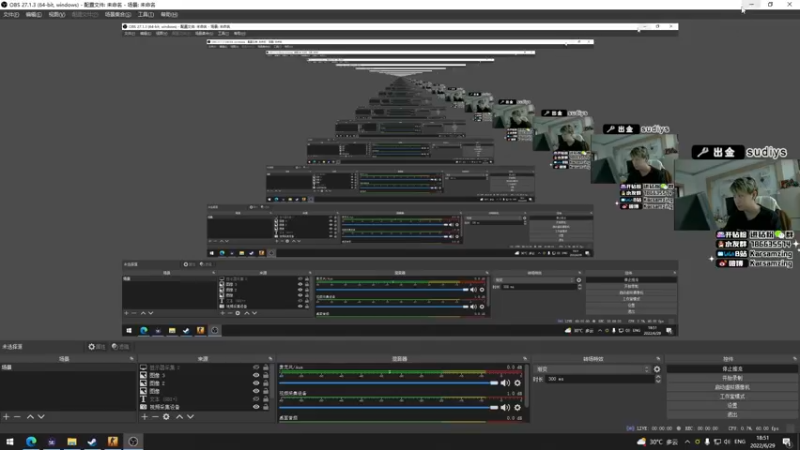Move source up in Sources toolbar
This screenshot has width=800, height=450.
(179, 417)
